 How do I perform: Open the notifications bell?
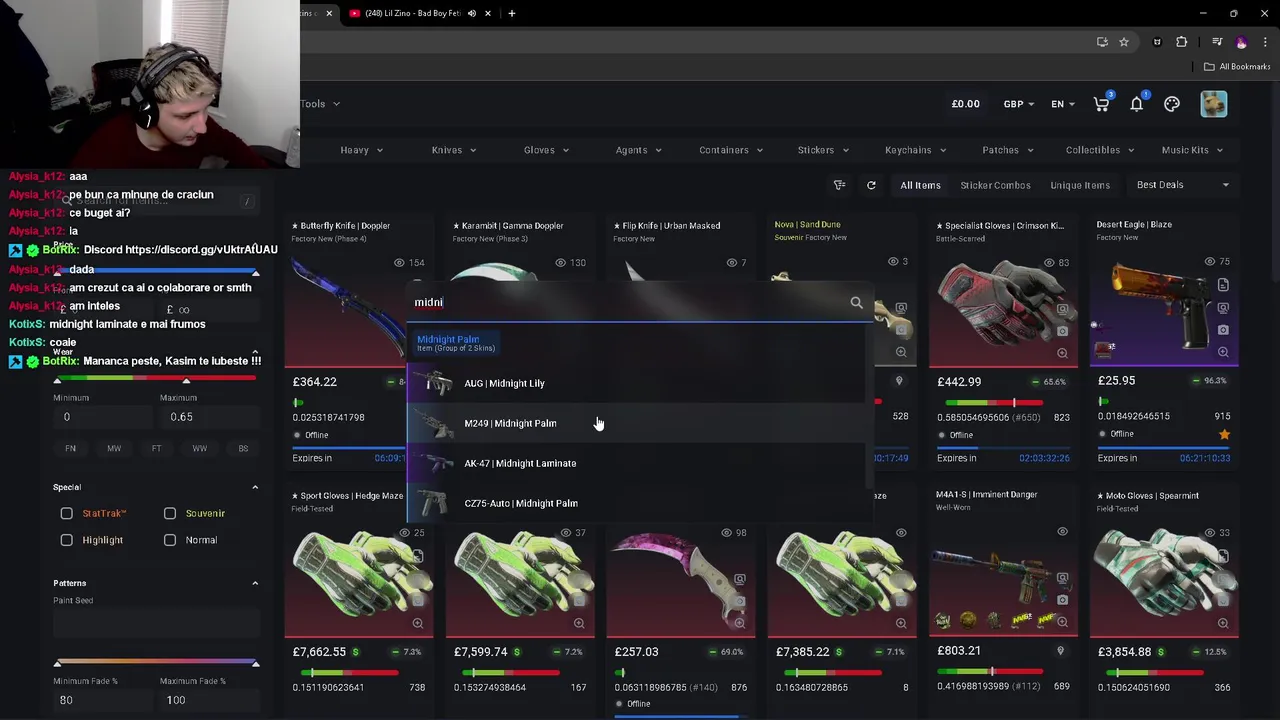pyautogui.click(x=1136, y=104)
